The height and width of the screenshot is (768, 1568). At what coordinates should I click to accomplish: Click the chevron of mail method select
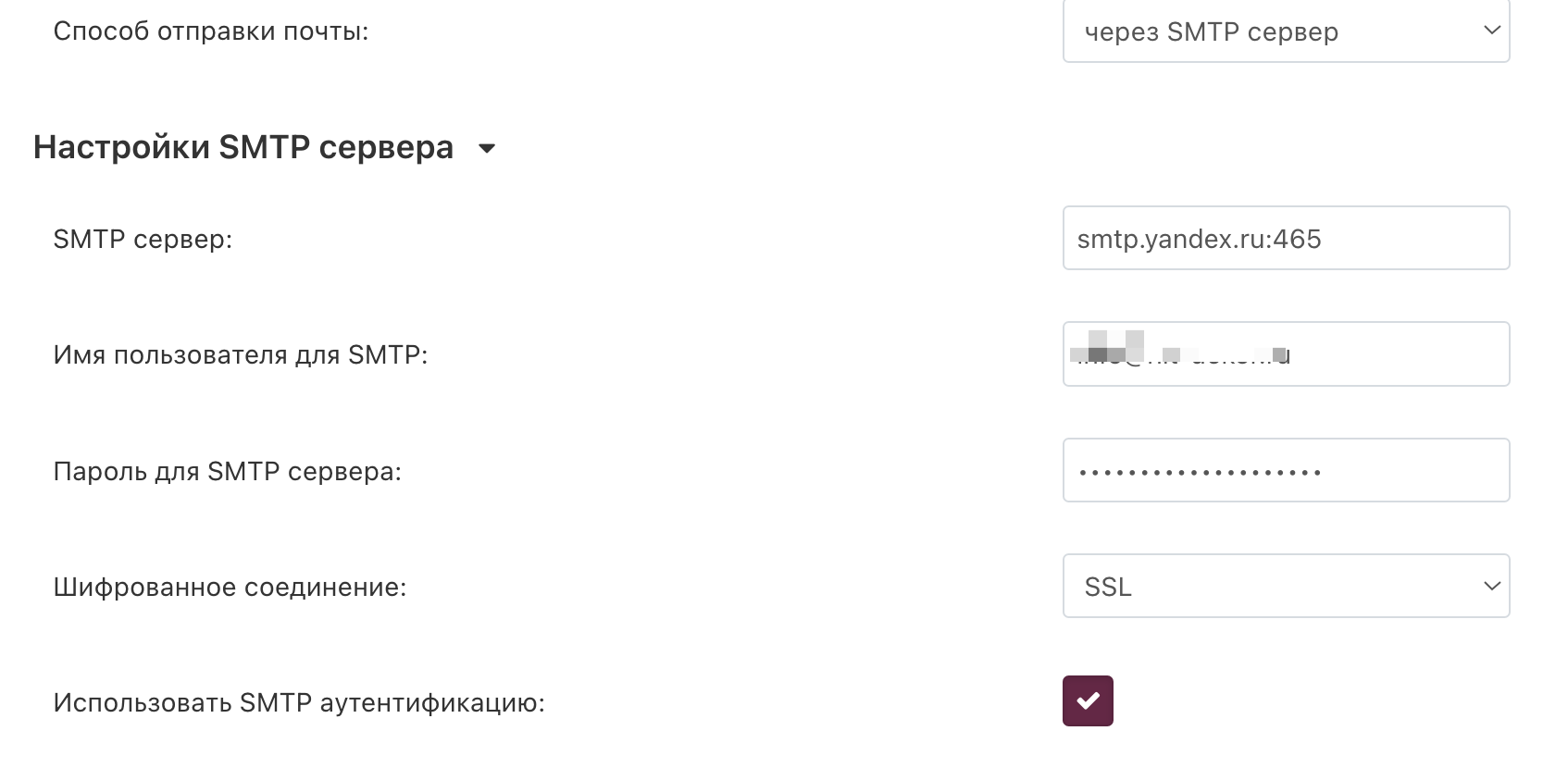pyautogui.click(x=1491, y=31)
